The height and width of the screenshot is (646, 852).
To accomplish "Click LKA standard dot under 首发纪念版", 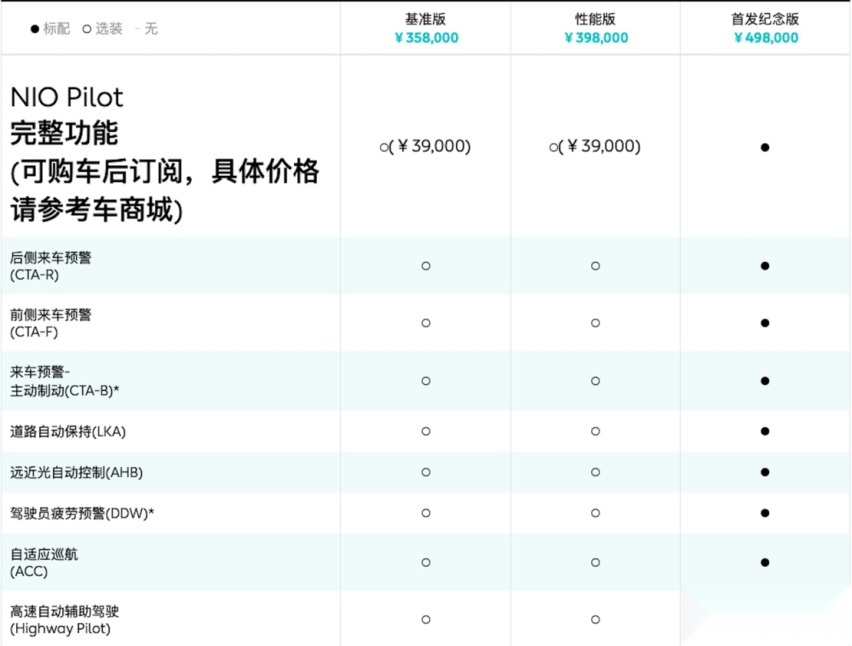I will pos(765,431).
